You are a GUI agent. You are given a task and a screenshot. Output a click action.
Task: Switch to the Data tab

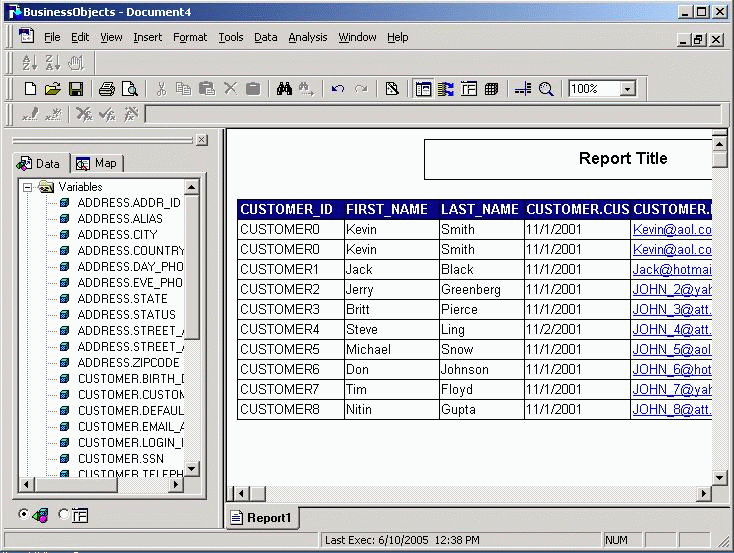tap(41, 163)
